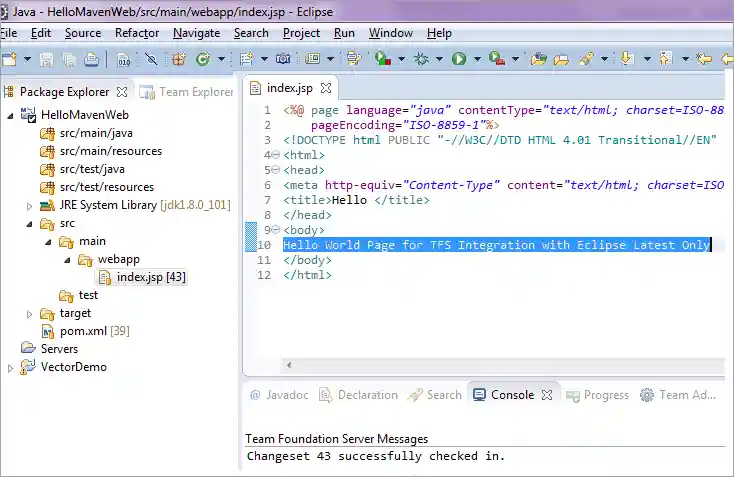Click the editor horizontal scrollbar left arrow
Viewport: 734px width, 477px height.
click(289, 366)
